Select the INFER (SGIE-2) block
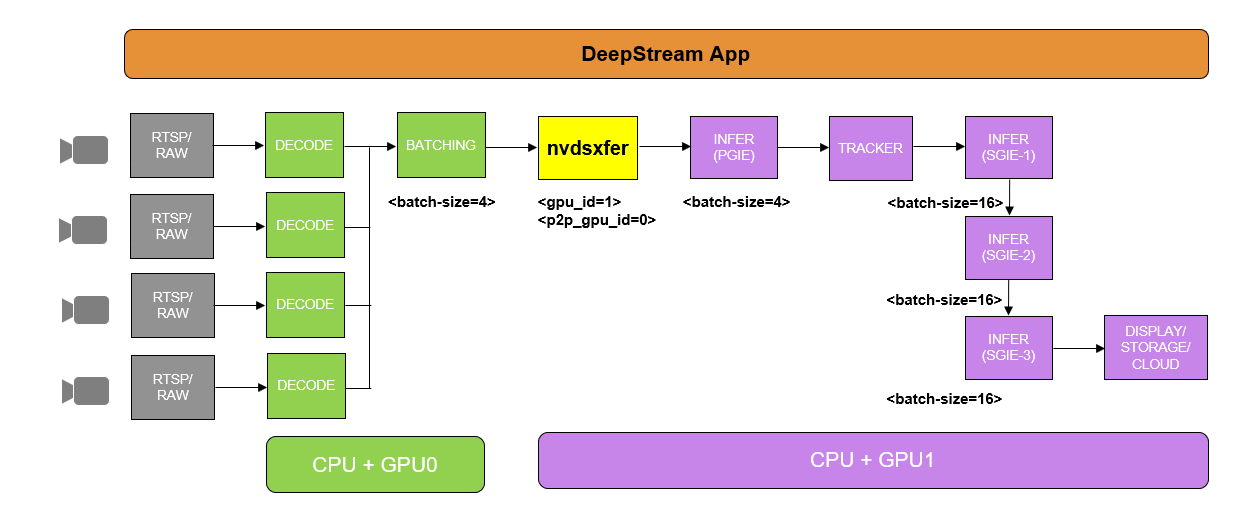 coord(1008,247)
